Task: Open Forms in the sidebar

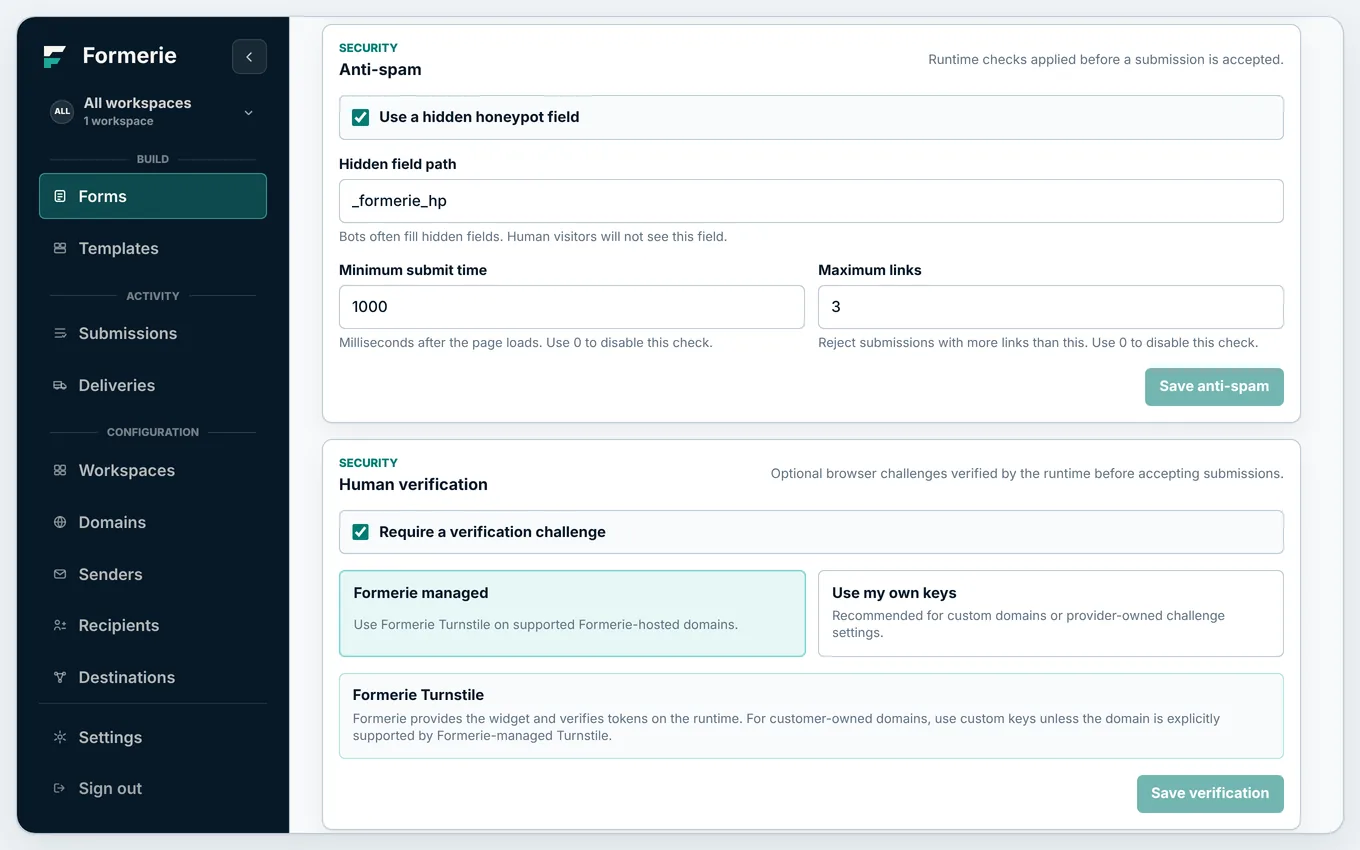Action: click(x=153, y=196)
